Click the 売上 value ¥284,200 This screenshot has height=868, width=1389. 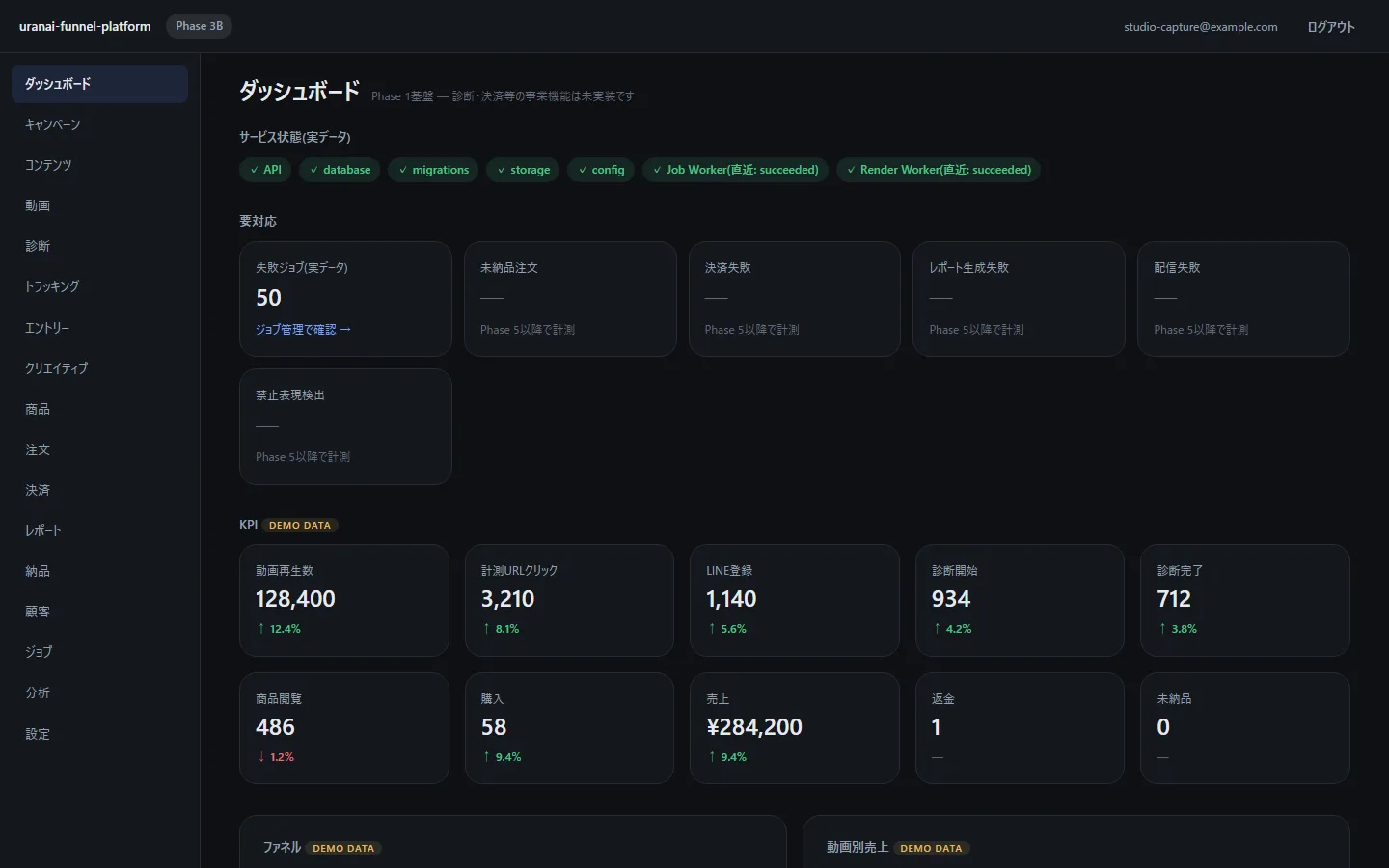pos(754,727)
